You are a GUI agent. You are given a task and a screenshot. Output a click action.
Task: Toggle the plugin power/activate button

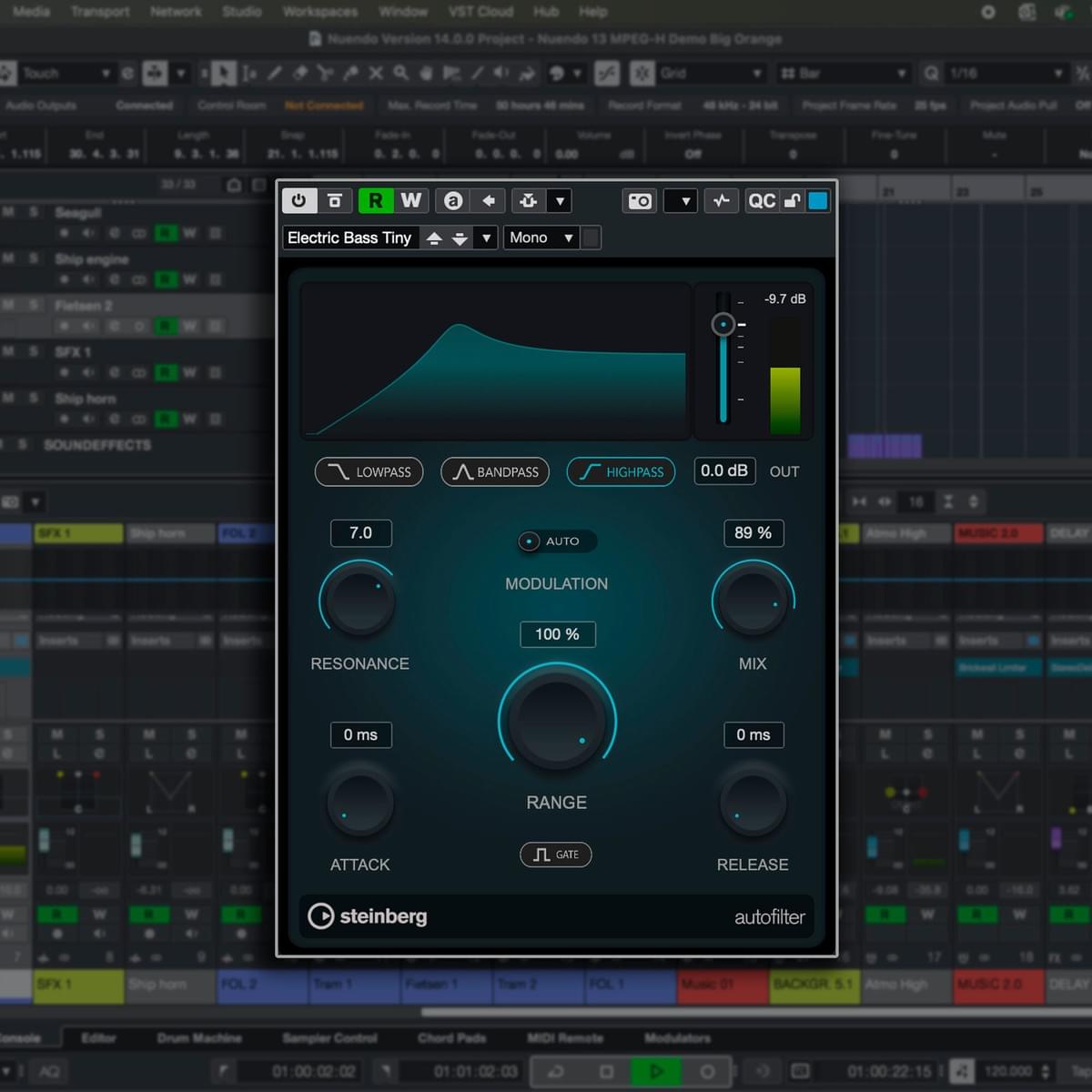coord(298,200)
